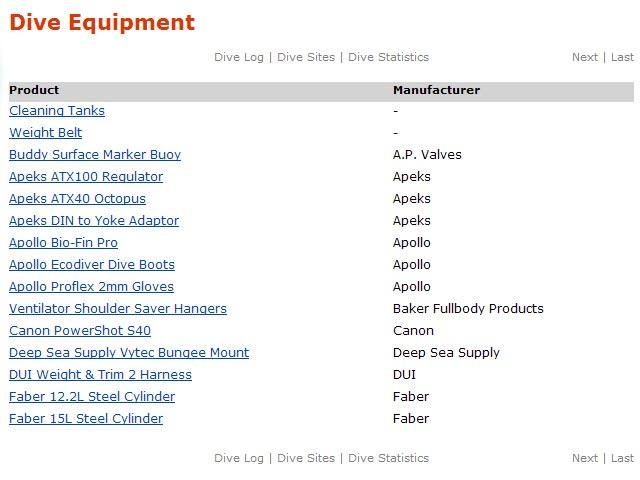Select Faber 15L Steel Cylinder link
640x480 pixels.
pyautogui.click(x=86, y=419)
